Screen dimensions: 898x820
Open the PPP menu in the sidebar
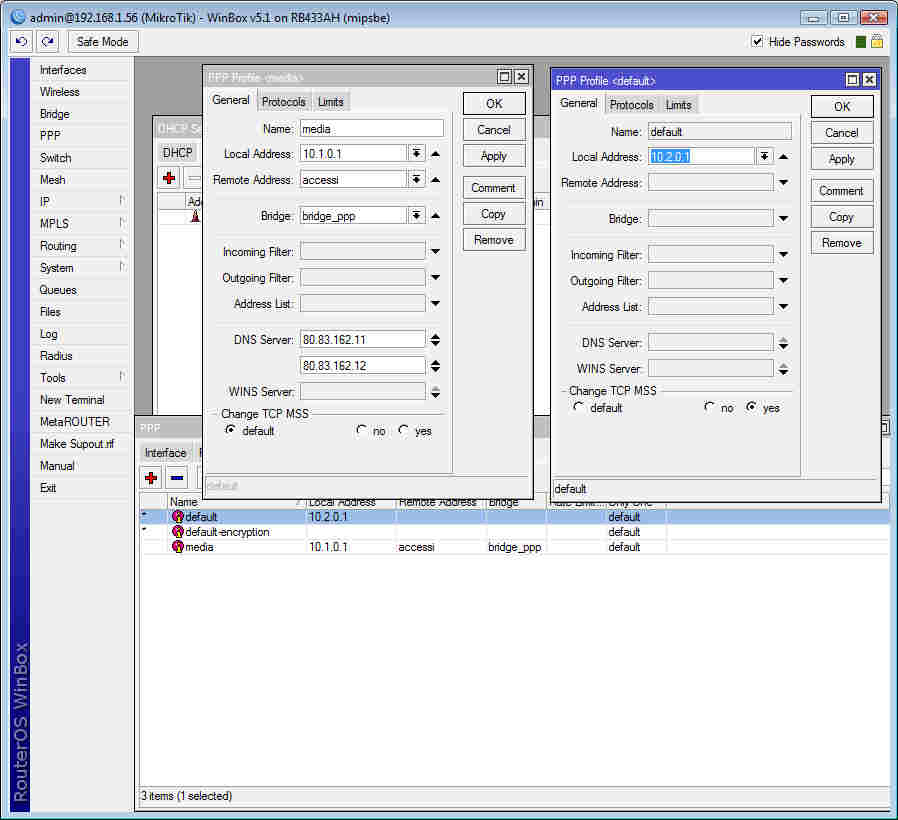[x=50, y=136]
